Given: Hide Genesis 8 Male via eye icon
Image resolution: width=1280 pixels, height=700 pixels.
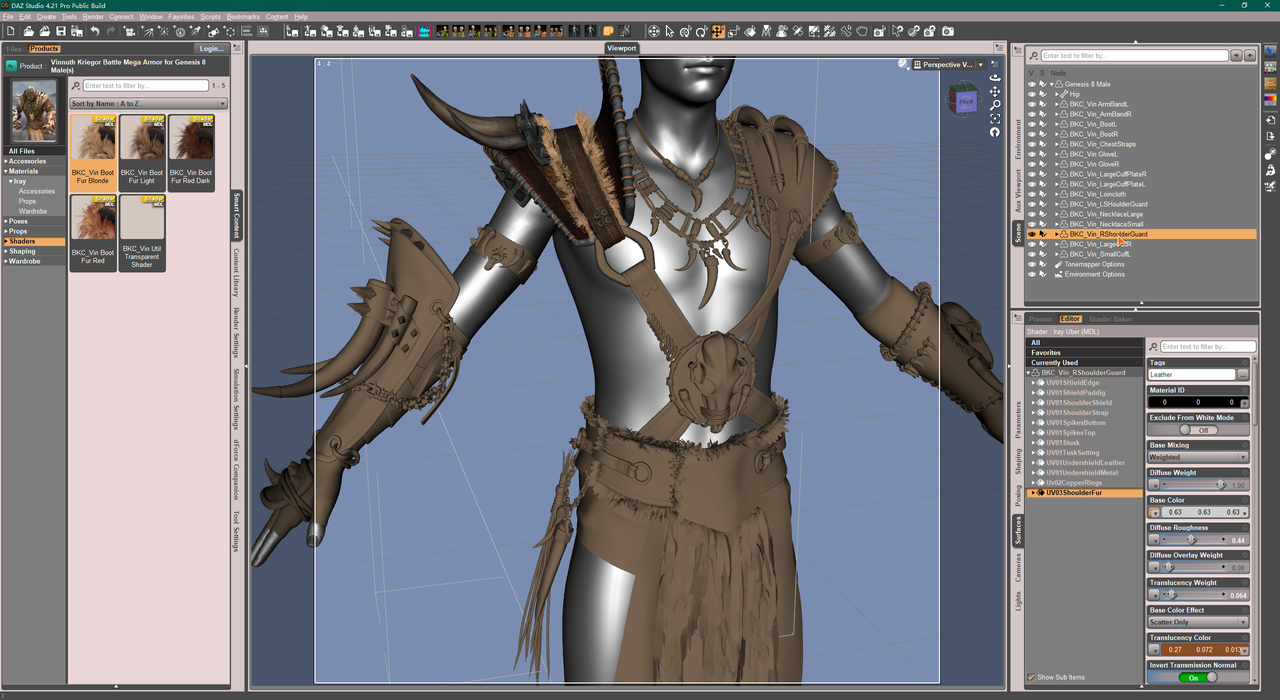Looking at the screenshot, I should (x=1032, y=84).
